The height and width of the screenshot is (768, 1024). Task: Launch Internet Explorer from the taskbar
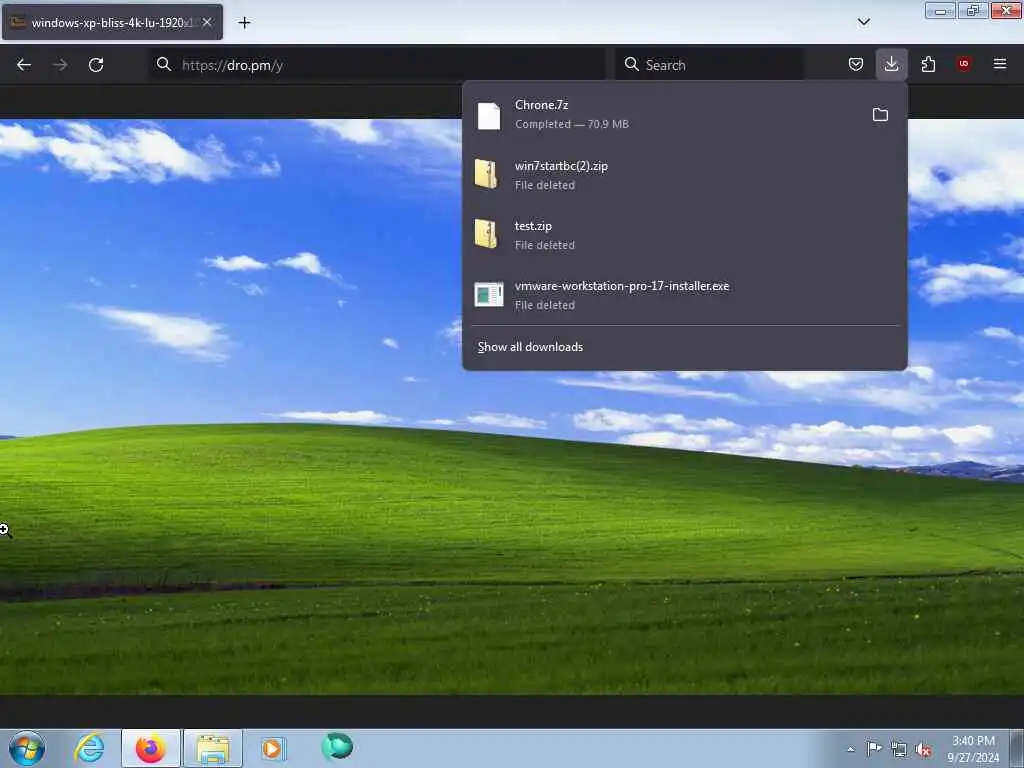tap(89, 748)
